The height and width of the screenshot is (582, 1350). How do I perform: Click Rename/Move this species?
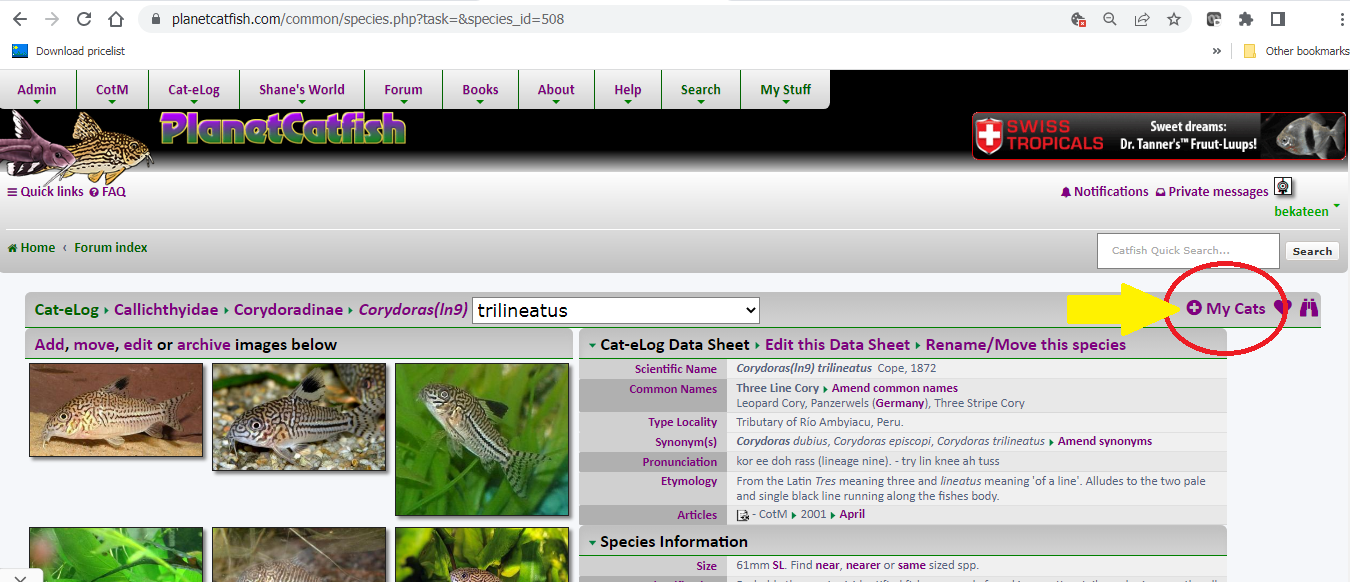1026,345
